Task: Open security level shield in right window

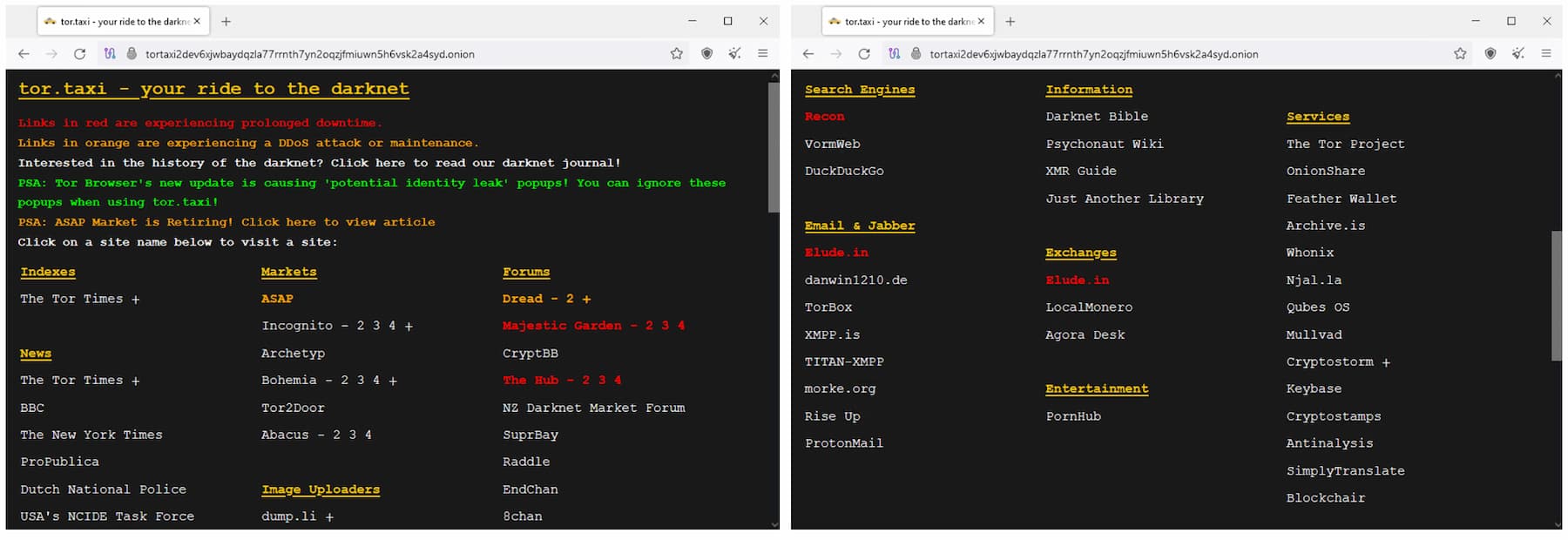Action: (1490, 54)
